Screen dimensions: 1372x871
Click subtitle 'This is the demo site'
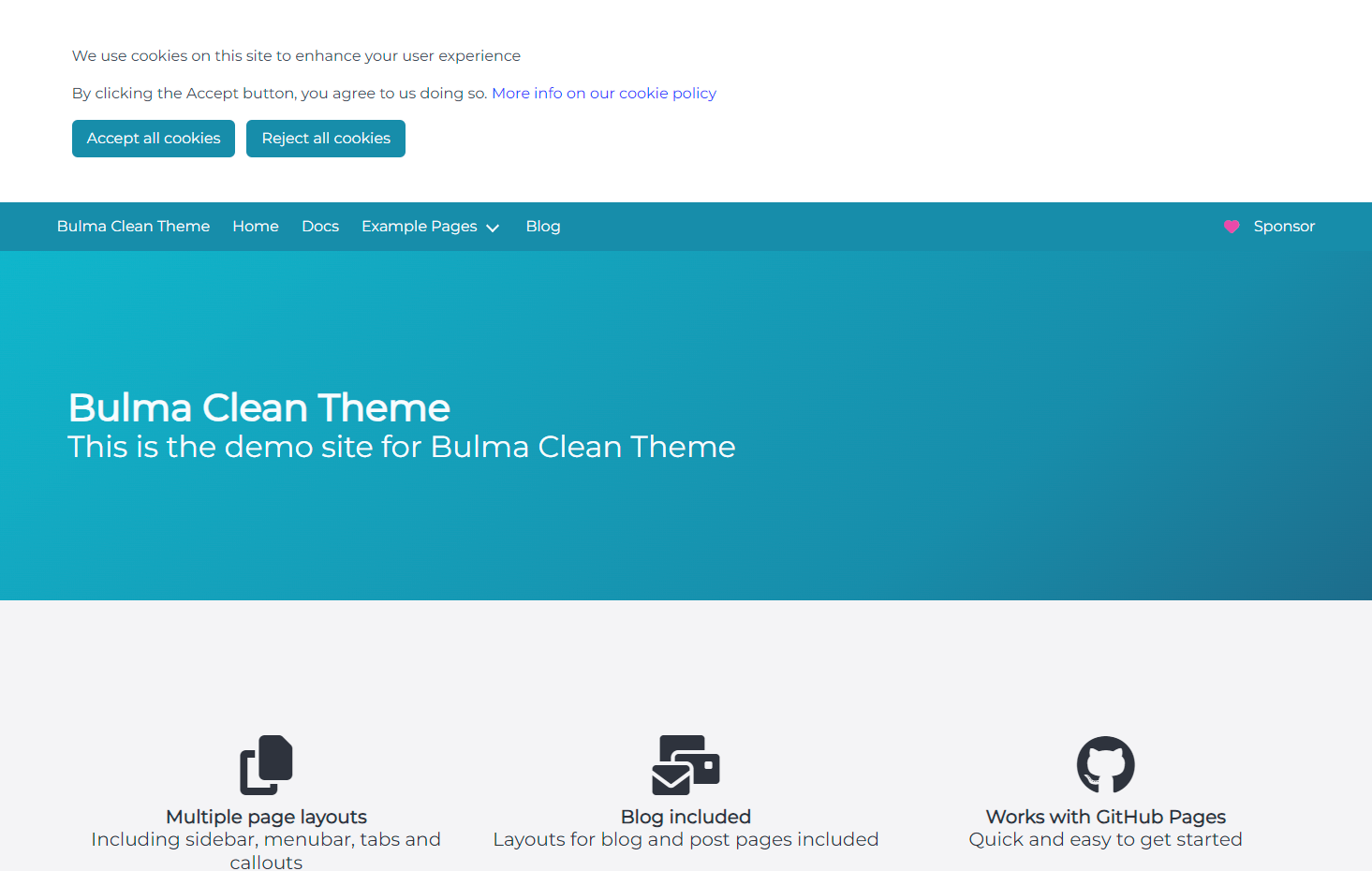click(x=402, y=447)
